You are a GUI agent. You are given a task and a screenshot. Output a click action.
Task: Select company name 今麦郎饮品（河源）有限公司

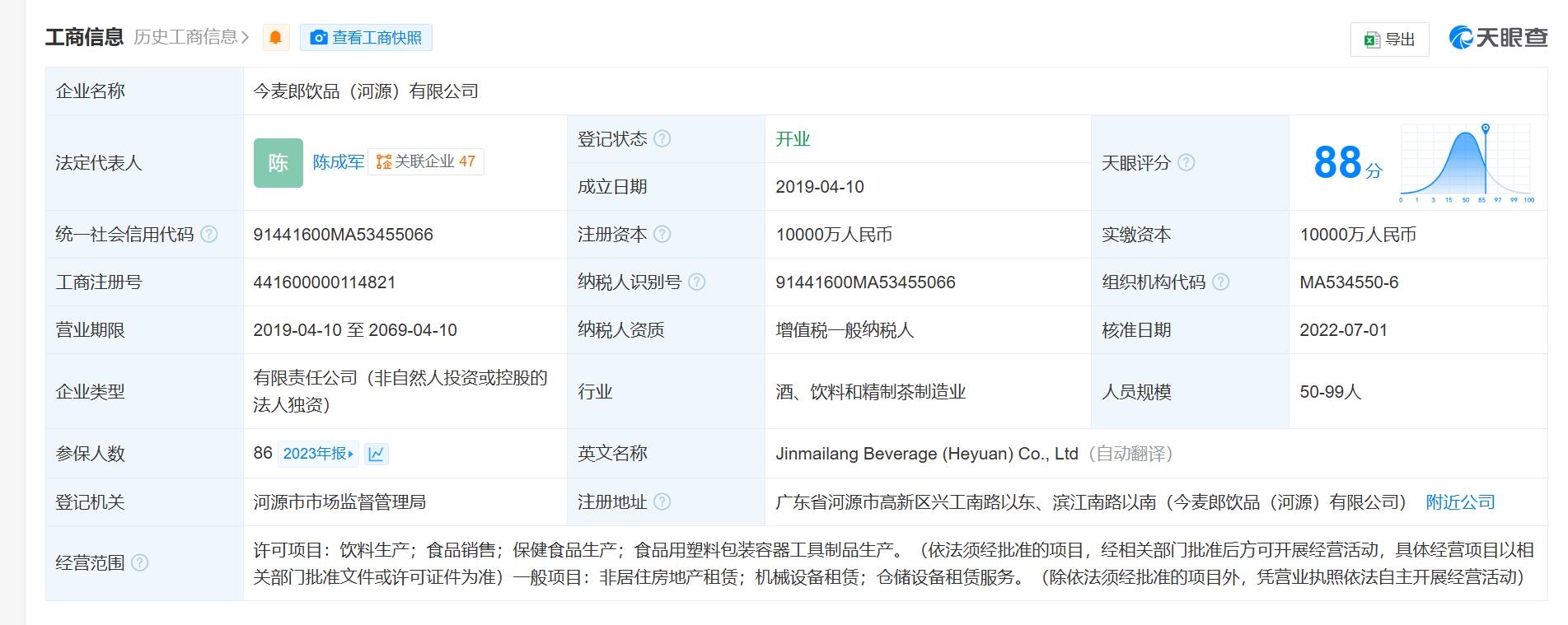coord(366,91)
